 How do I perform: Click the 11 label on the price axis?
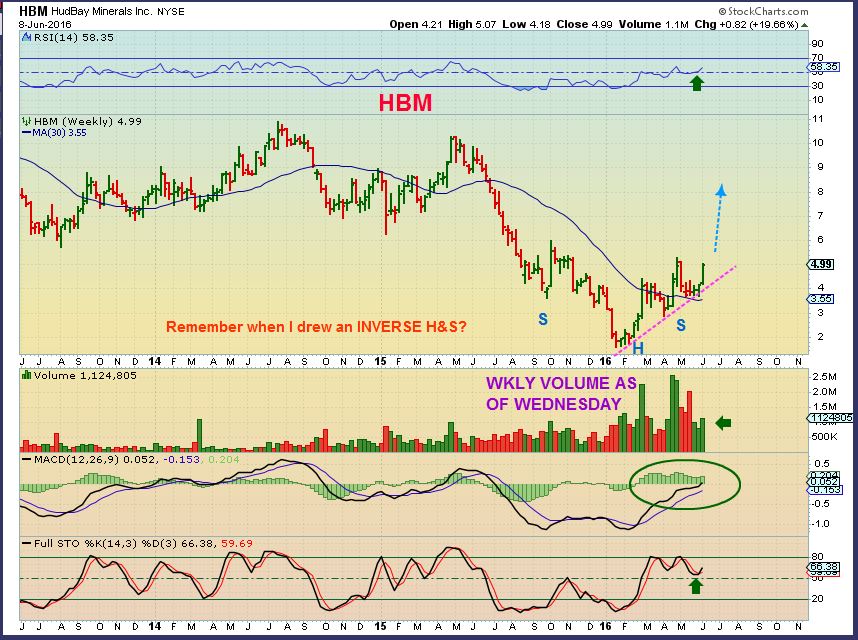click(x=819, y=119)
